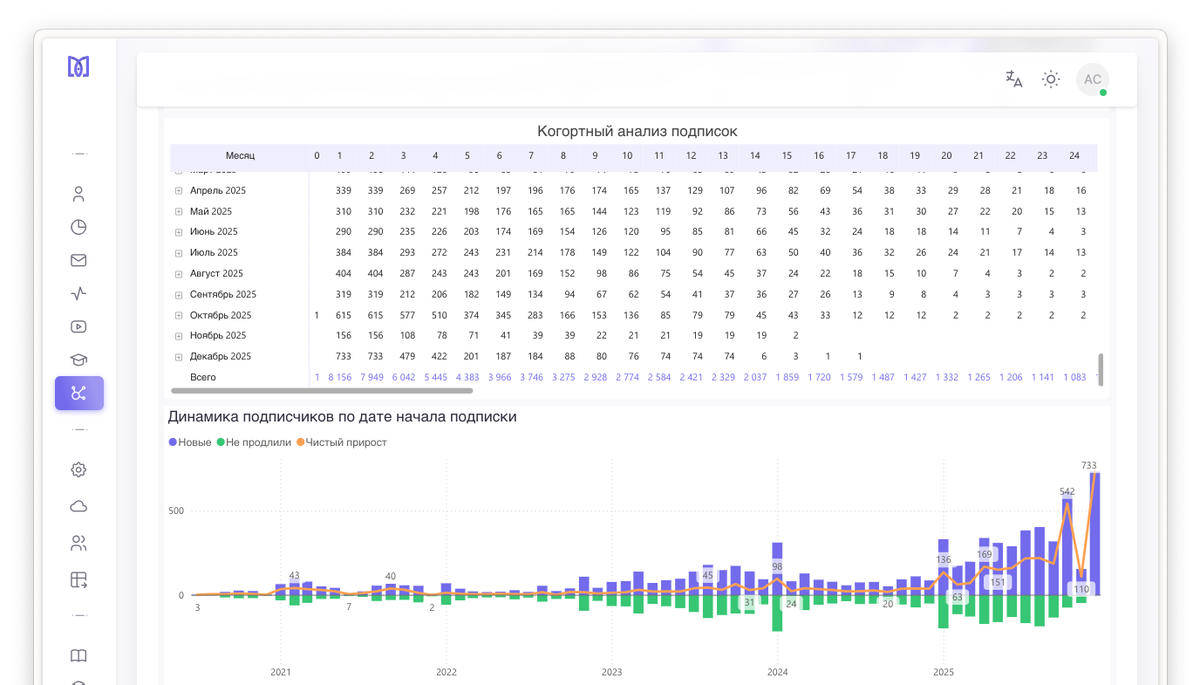Open the user profile sidebar icon
1200x685 pixels.
coord(79,194)
